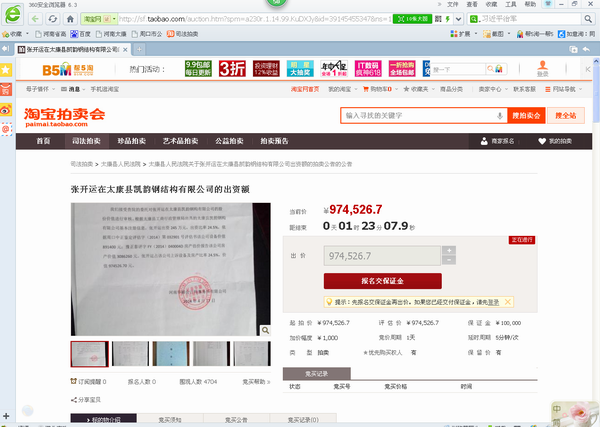Close the current auction page tab
This screenshot has height=427, width=600.
point(125,50)
